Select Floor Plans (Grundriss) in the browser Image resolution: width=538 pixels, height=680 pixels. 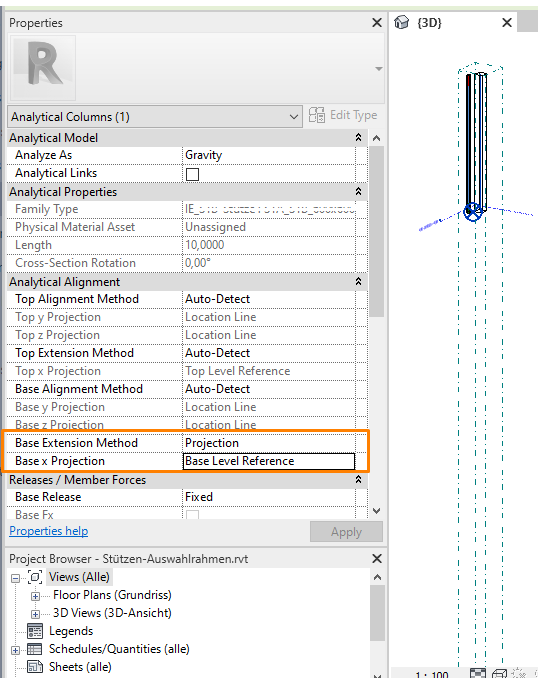(112, 595)
